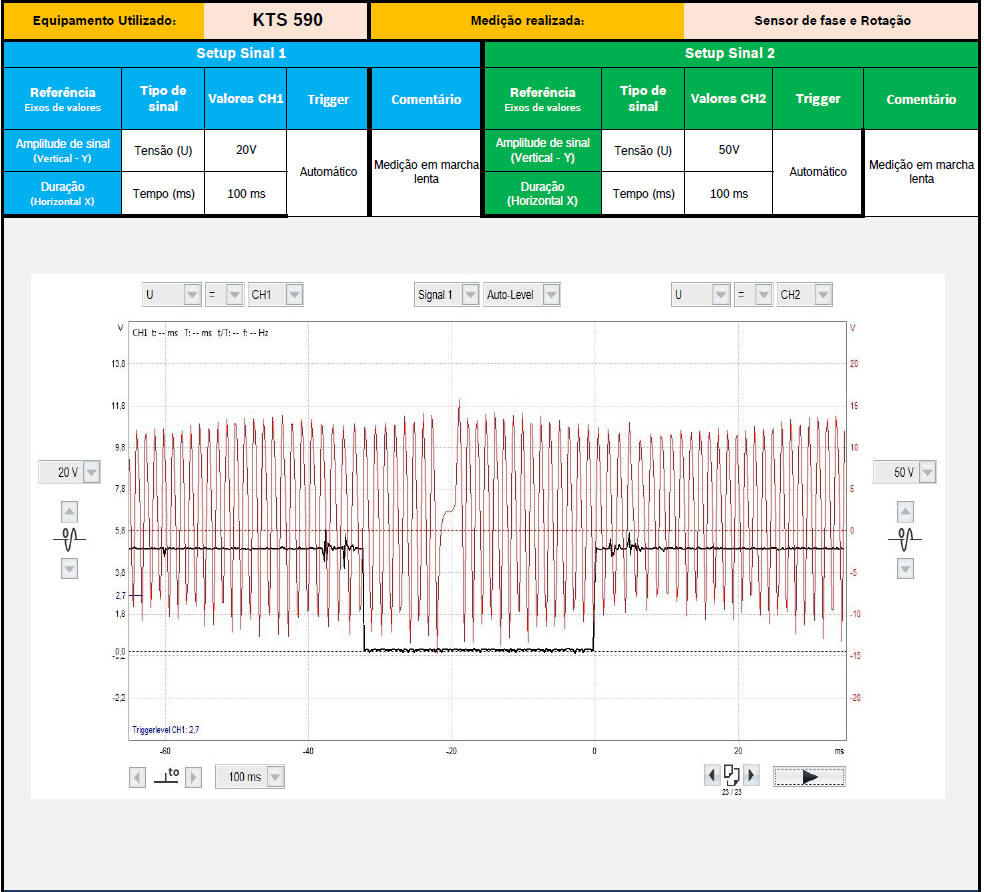This screenshot has height=892, width=984.
Task: Click the CH1 waveform position icon
Action: pyautogui.click(x=69, y=539)
